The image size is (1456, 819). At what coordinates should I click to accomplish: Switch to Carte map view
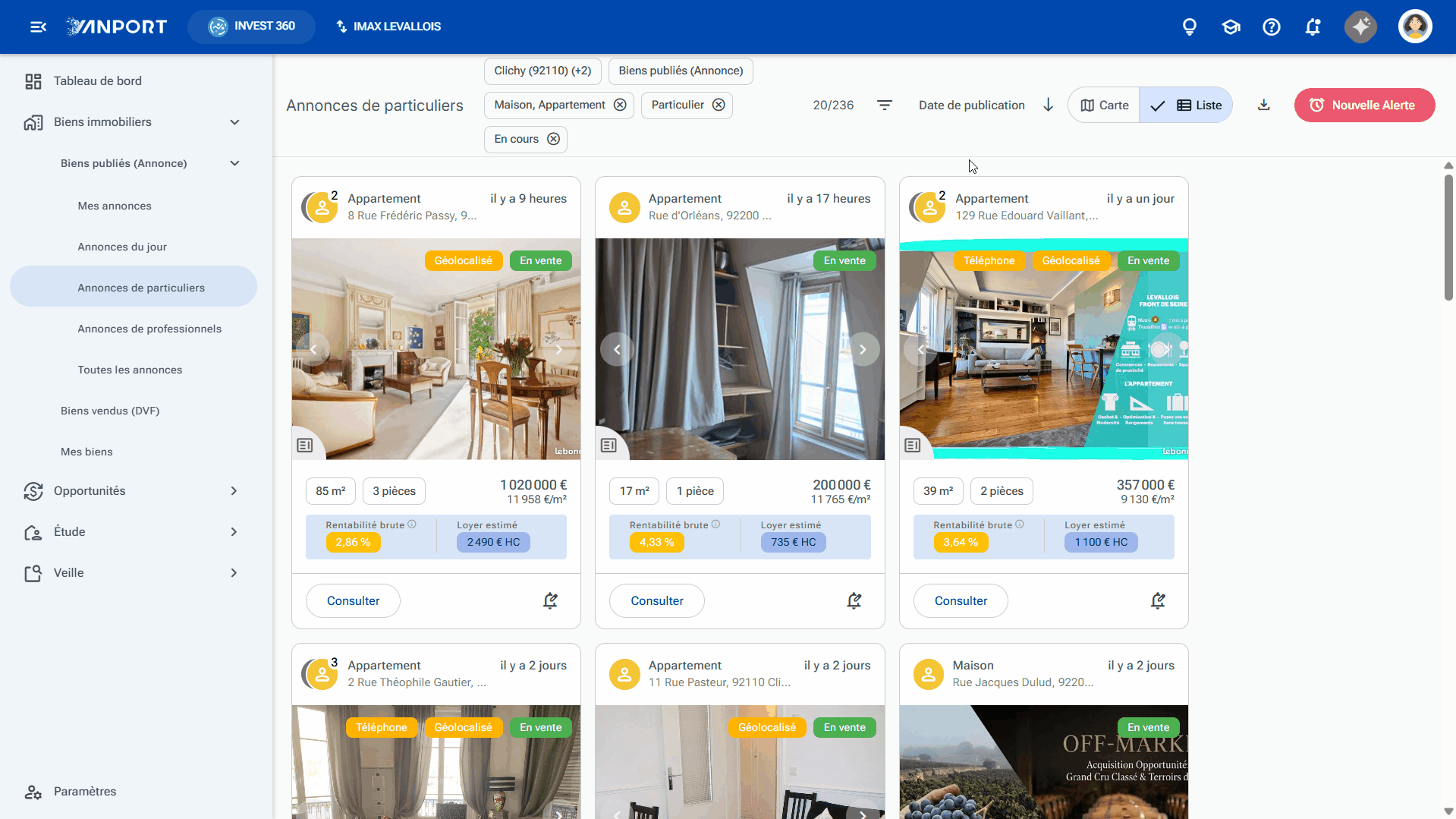point(1104,106)
